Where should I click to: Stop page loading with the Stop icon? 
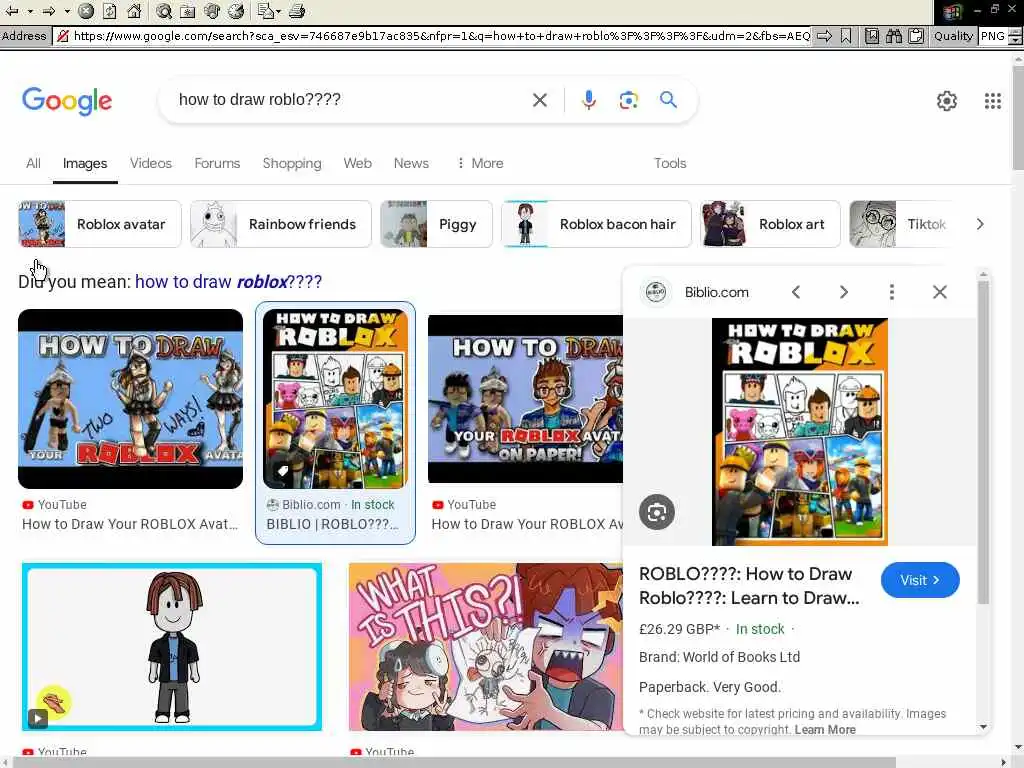[x=86, y=11]
